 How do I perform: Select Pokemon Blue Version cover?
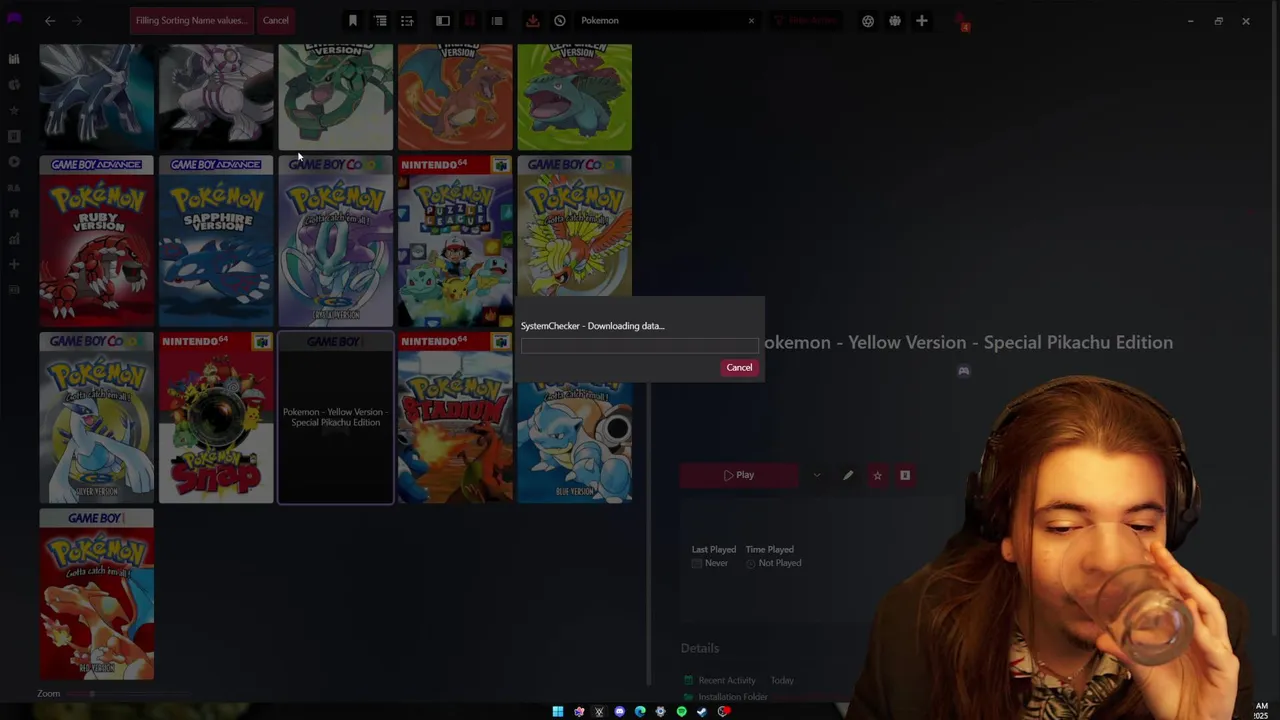click(x=575, y=443)
